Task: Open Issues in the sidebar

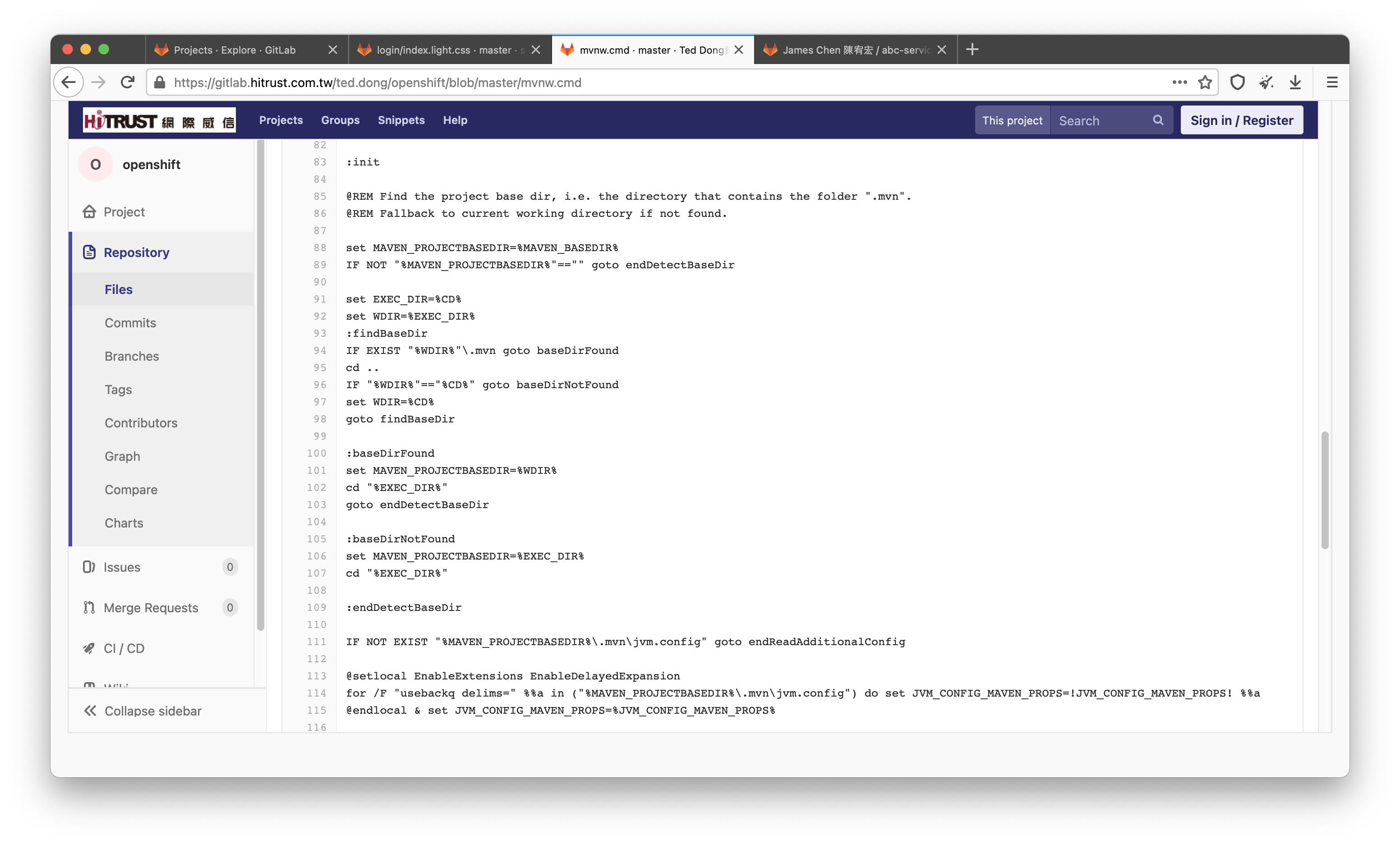Action: (x=122, y=567)
